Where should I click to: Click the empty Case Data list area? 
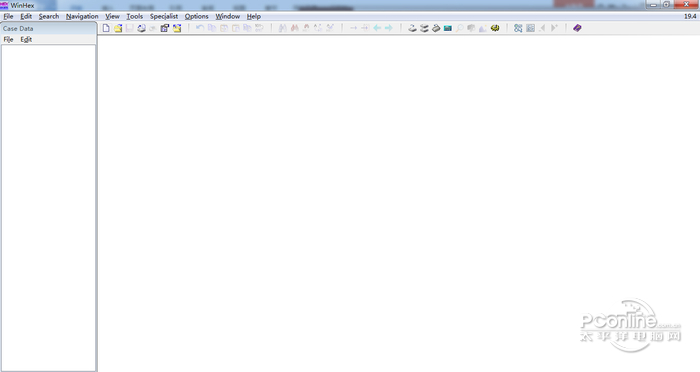click(48, 207)
